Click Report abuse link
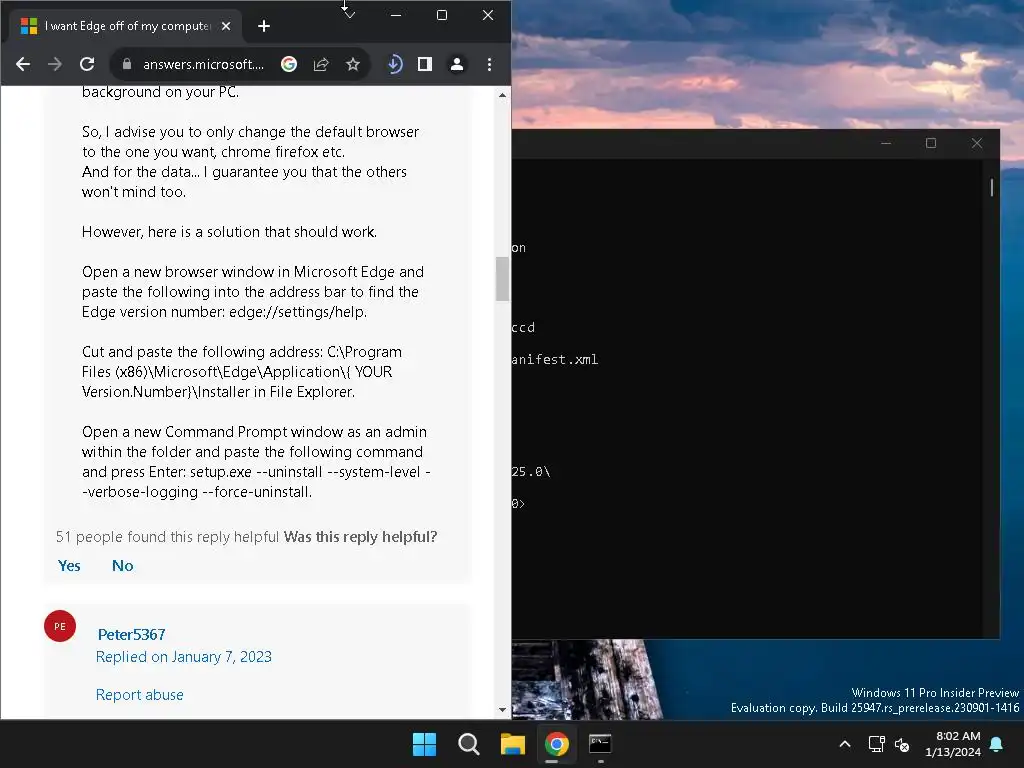The height and width of the screenshot is (768, 1024). coord(139,695)
